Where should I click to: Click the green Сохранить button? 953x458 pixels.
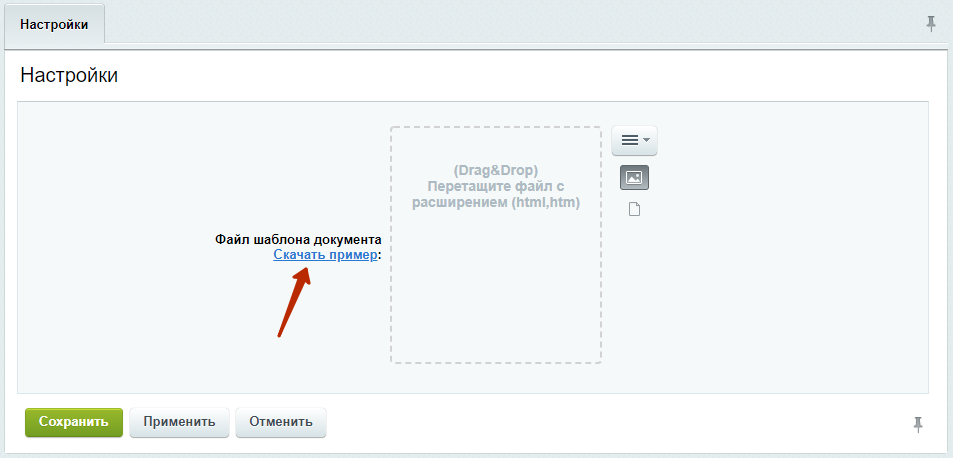[74, 422]
